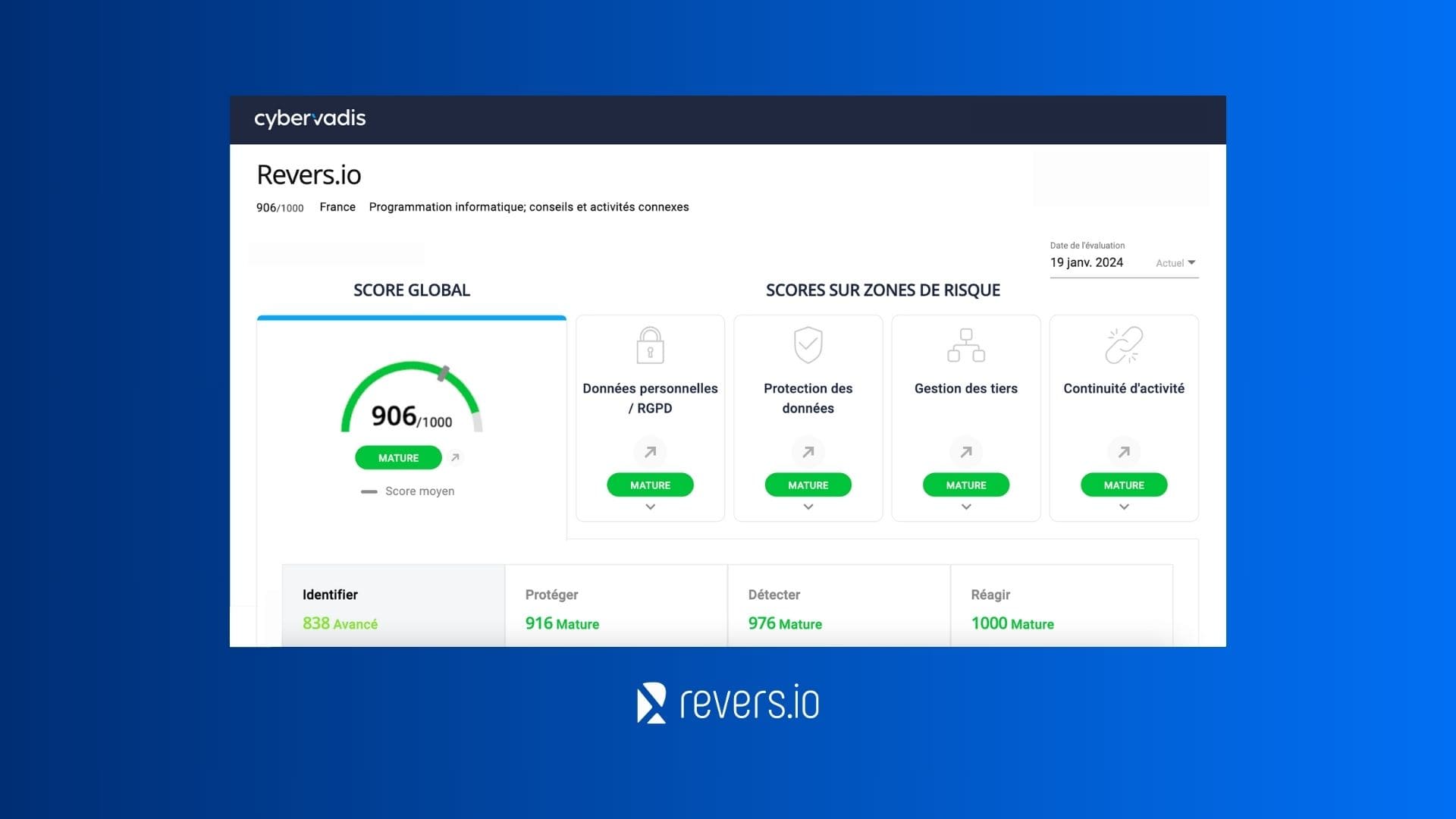1456x819 pixels.
Task: Click the Score moyen legend entry
Action: click(408, 491)
